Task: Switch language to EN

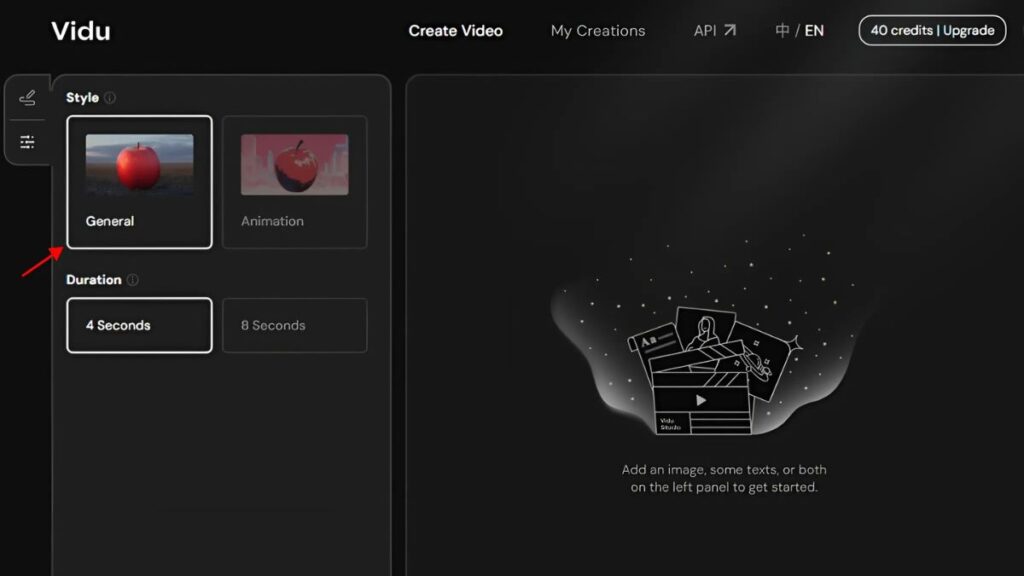Action: coord(814,30)
